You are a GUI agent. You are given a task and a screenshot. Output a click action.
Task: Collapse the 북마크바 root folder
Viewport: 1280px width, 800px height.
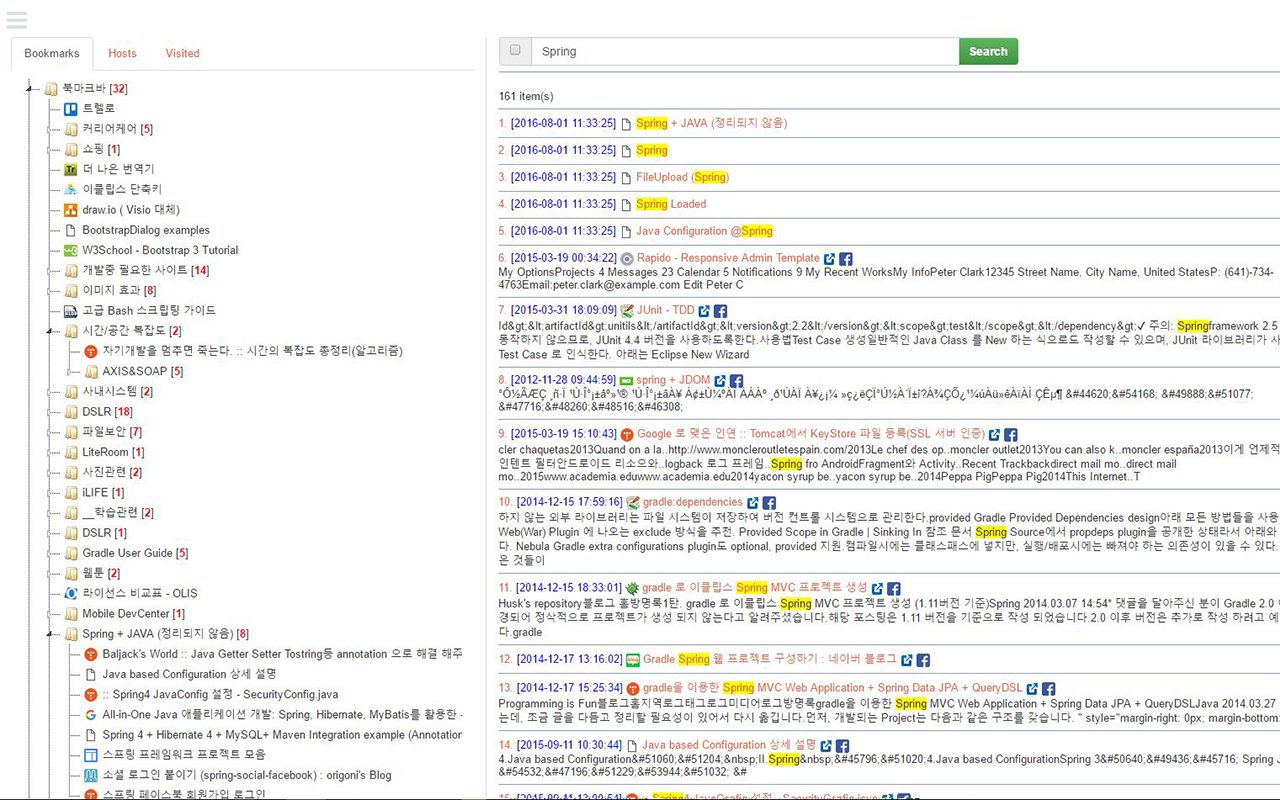31,89
